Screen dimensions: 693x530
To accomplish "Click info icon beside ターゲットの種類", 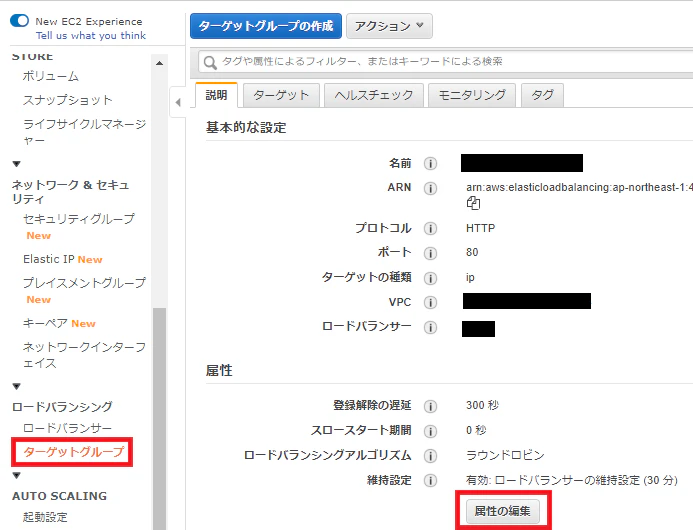I will [430, 278].
